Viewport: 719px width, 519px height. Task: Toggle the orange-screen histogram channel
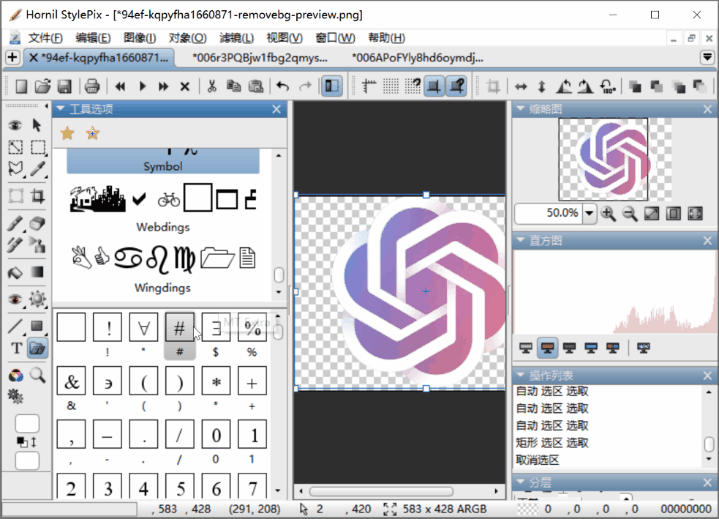pyautogui.click(x=547, y=348)
